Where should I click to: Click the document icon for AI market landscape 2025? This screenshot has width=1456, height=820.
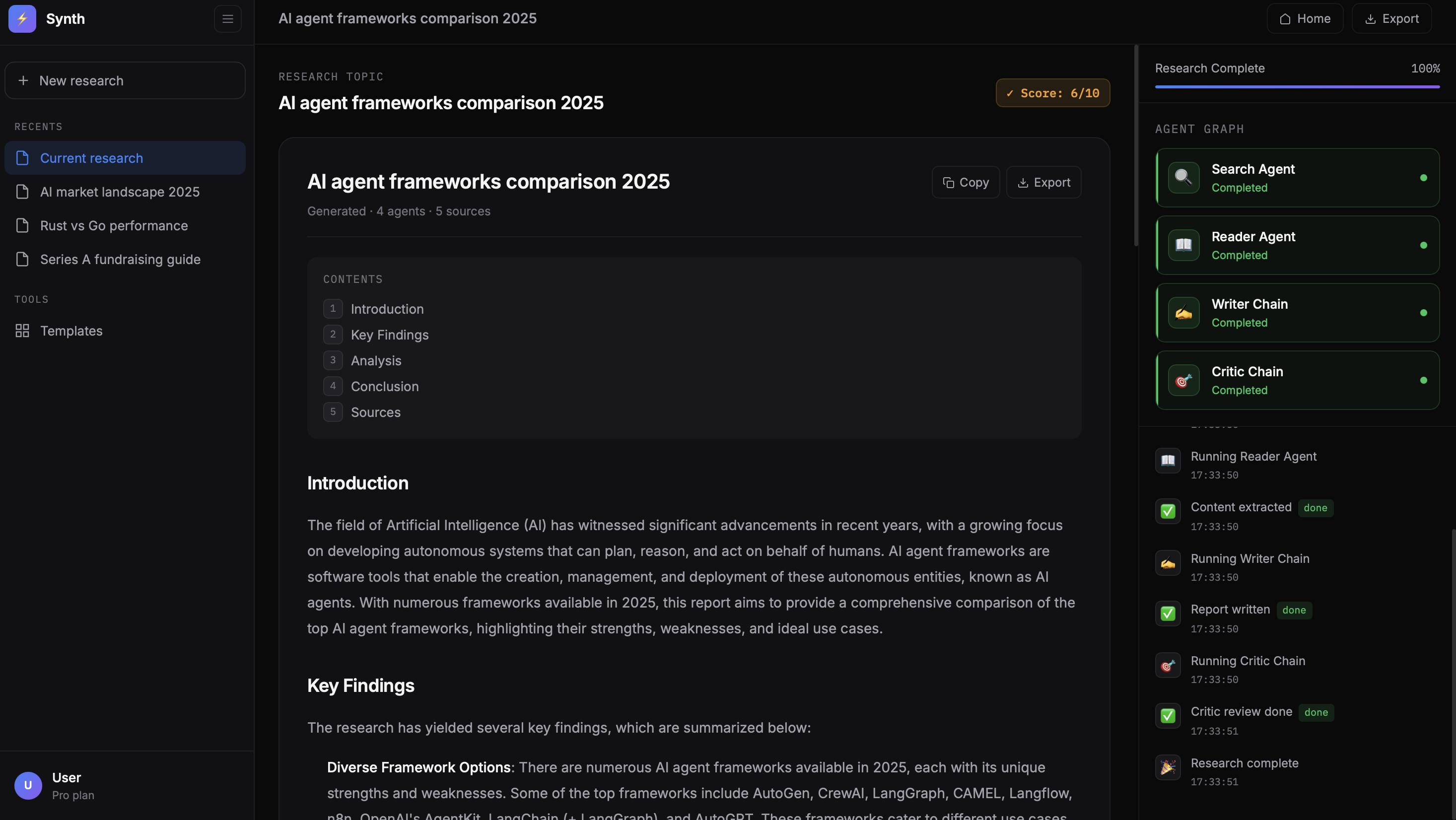click(22, 192)
